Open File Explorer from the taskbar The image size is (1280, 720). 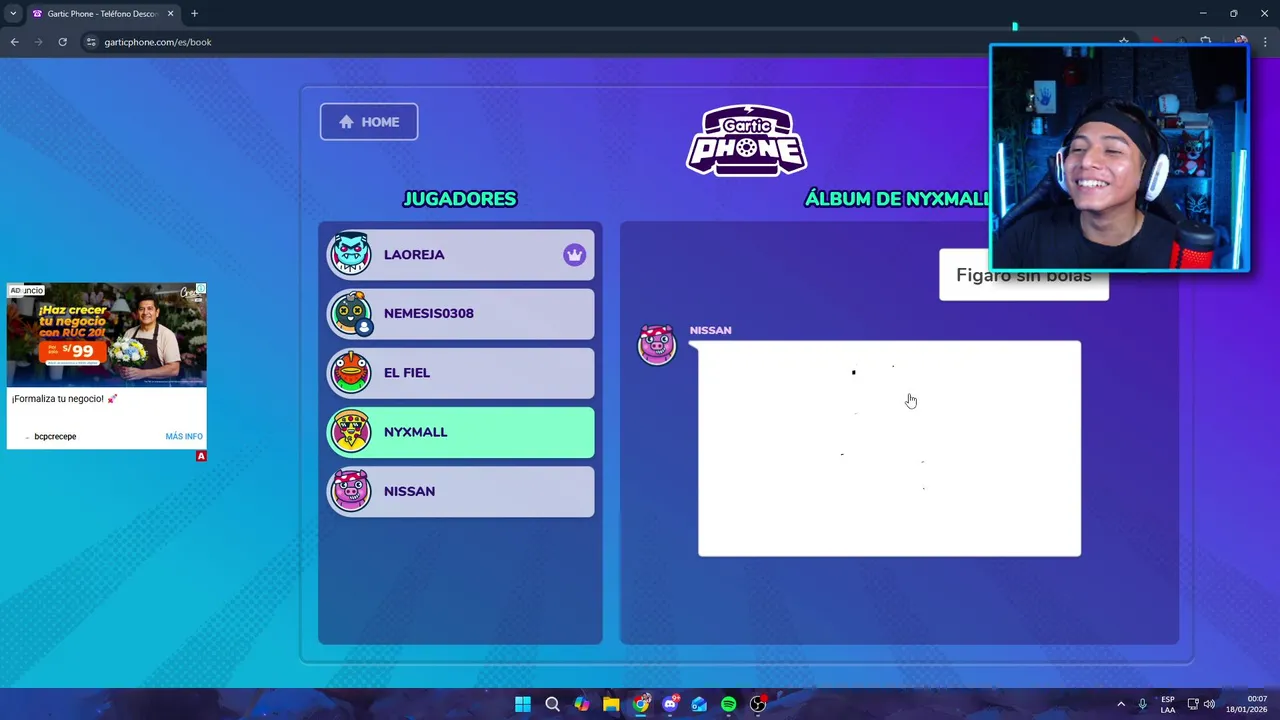click(x=611, y=704)
